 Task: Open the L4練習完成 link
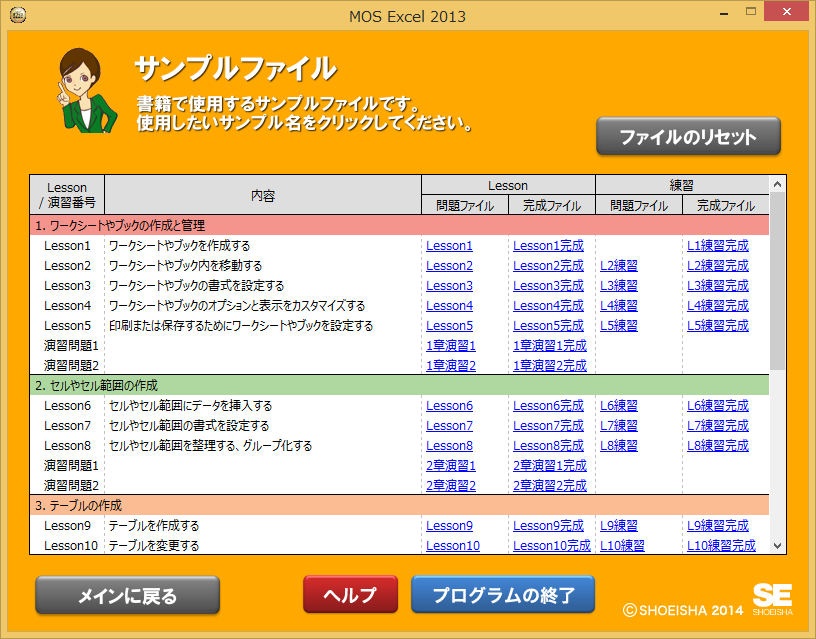(x=718, y=305)
